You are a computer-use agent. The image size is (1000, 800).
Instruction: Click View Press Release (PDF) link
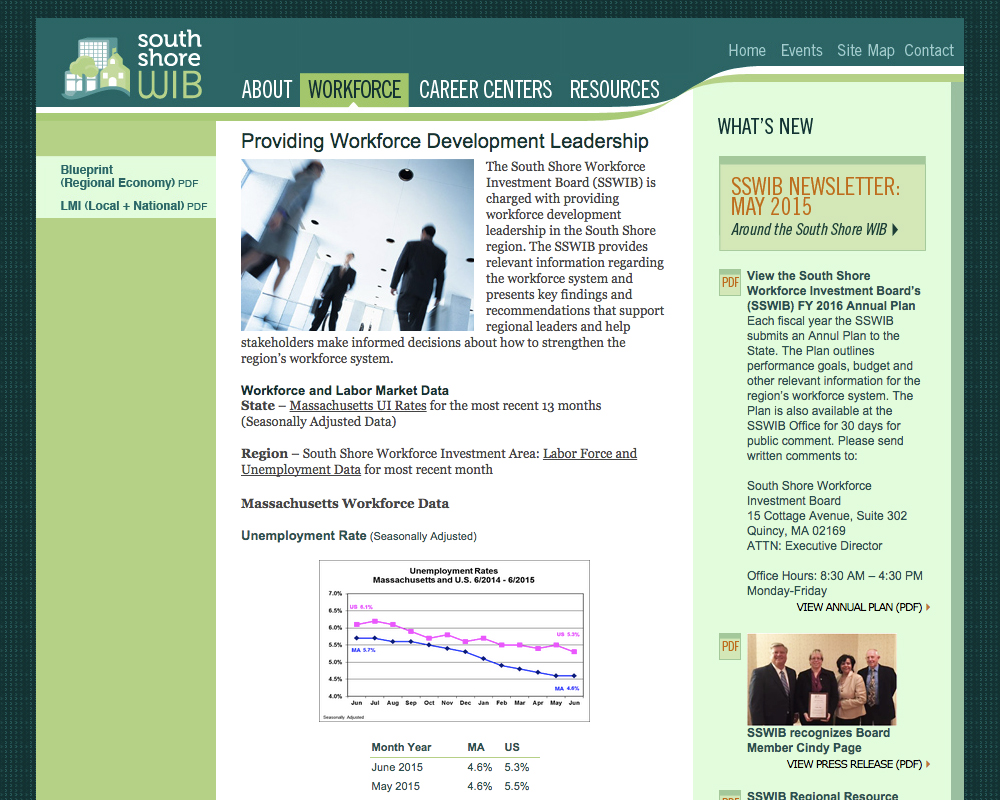[855, 764]
